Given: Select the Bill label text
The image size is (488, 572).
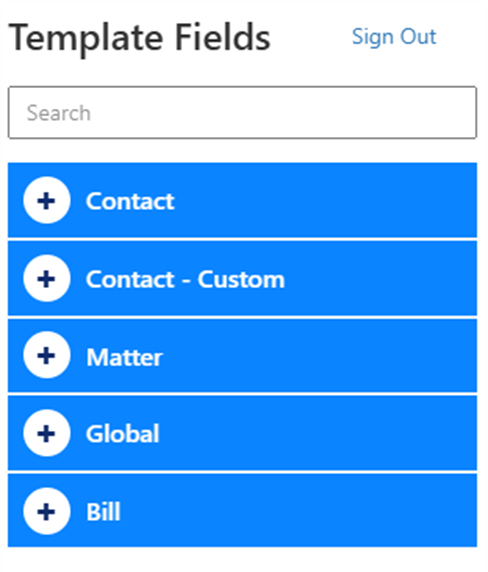Looking at the screenshot, I should 103,512.
